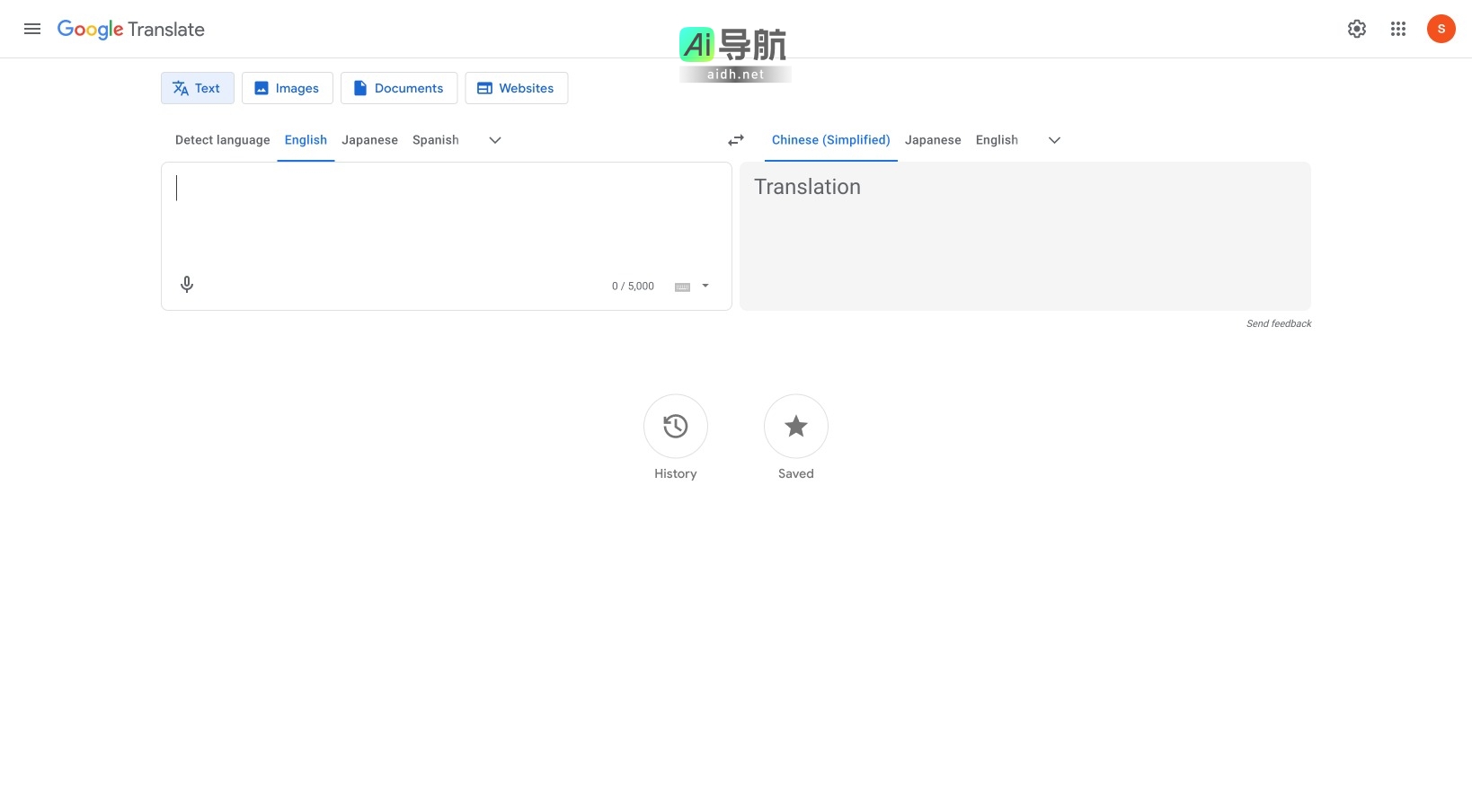1472x812 pixels.
Task: Select Detect language for the source
Action: tap(222, 140)
